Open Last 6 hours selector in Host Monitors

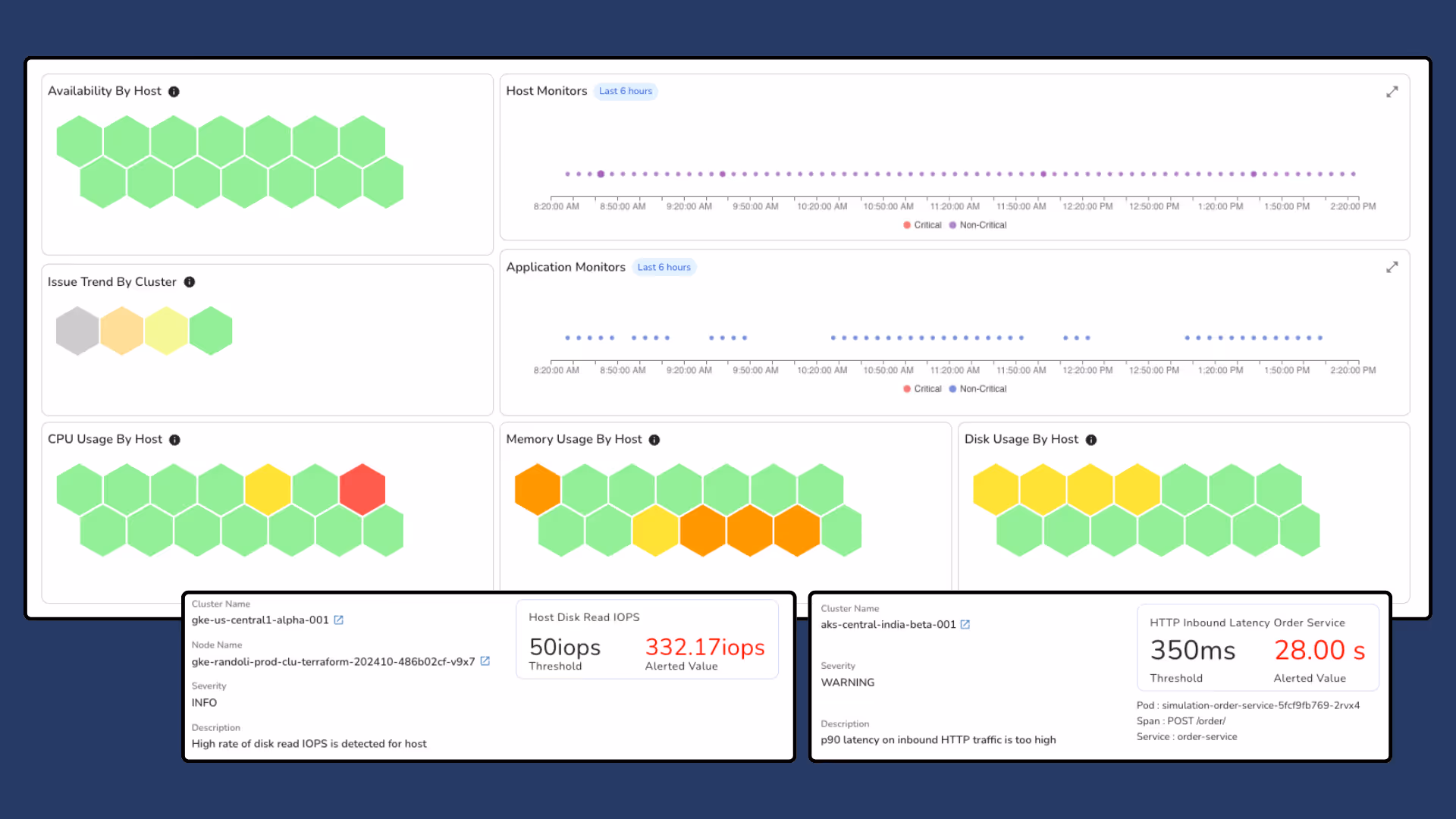pos(626,91)
